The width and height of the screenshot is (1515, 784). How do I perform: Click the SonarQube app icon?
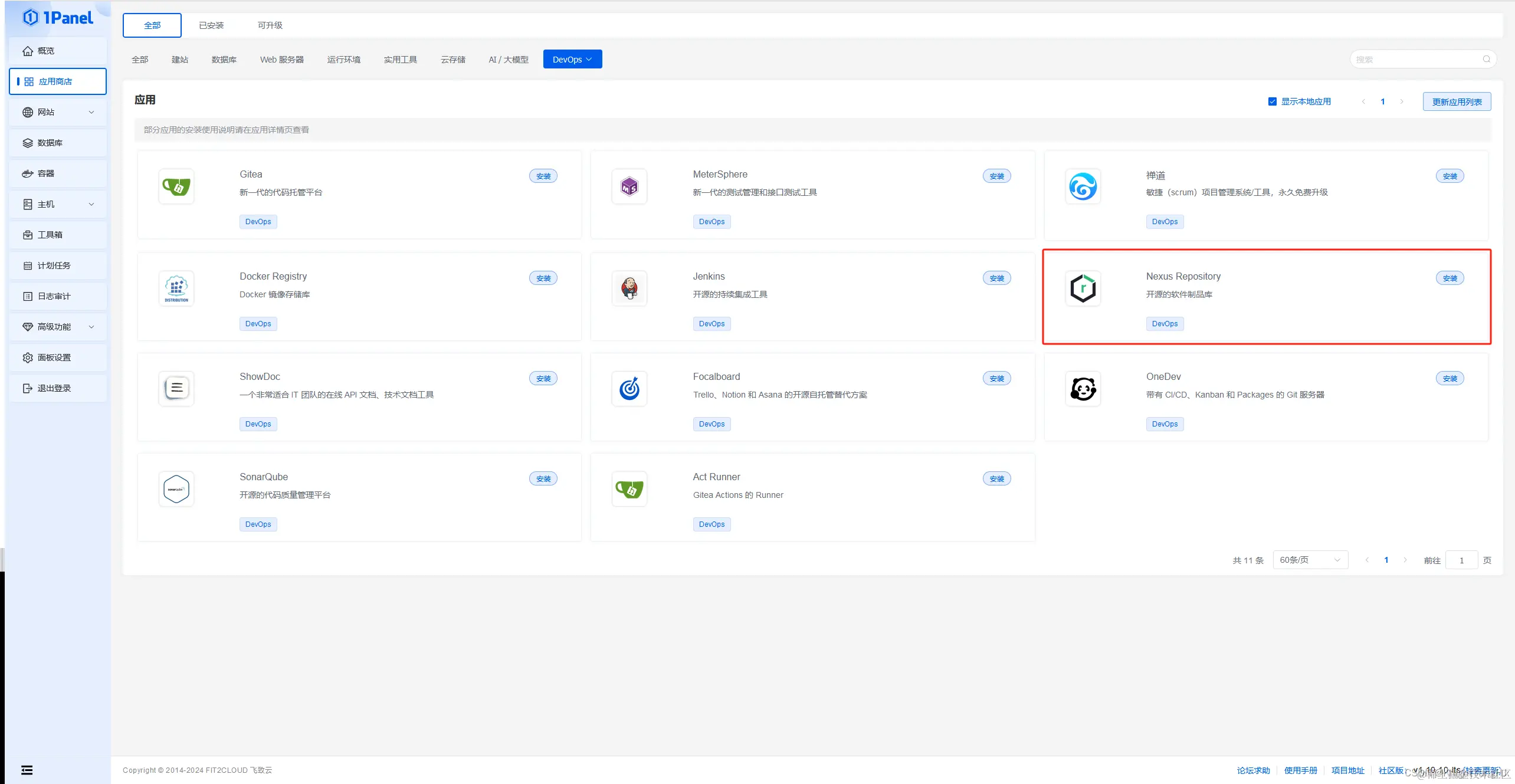[176, 489]
